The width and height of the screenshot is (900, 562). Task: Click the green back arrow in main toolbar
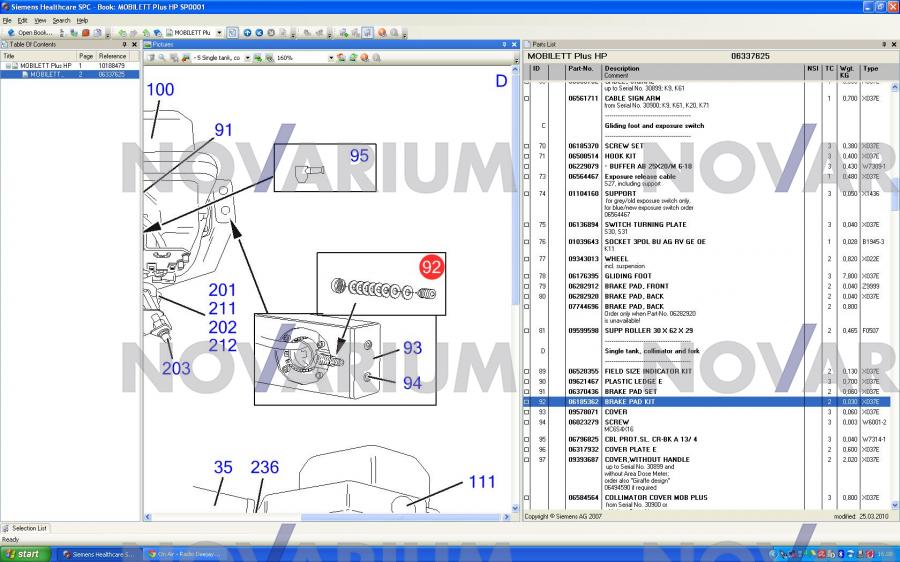pyautogui.click(x=122, y=32)
